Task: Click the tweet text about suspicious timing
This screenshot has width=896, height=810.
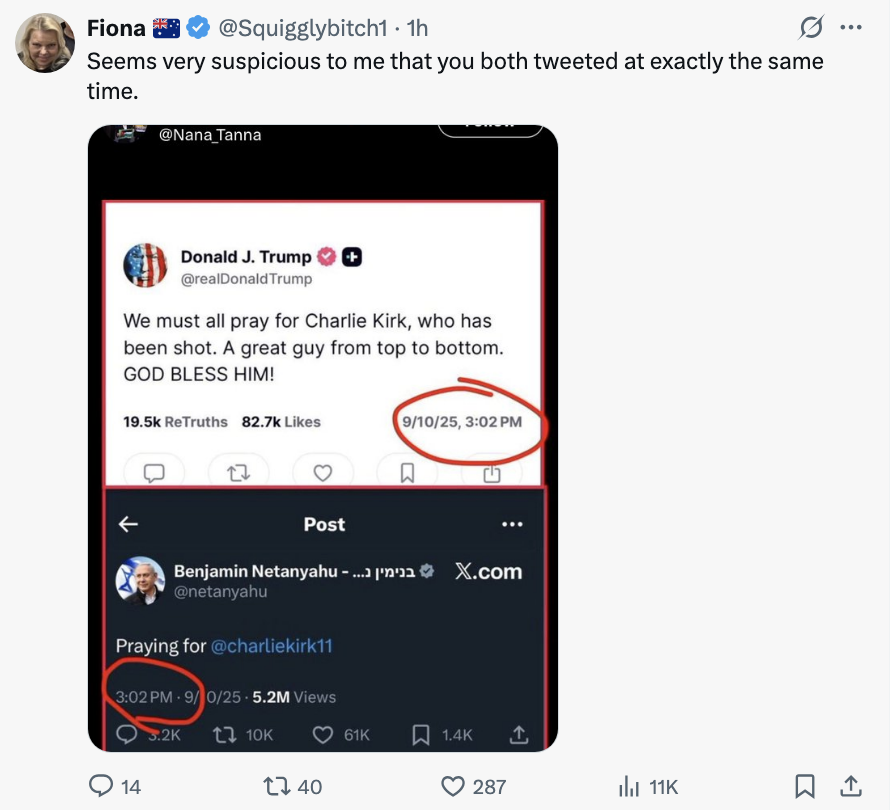Action: 455,75
